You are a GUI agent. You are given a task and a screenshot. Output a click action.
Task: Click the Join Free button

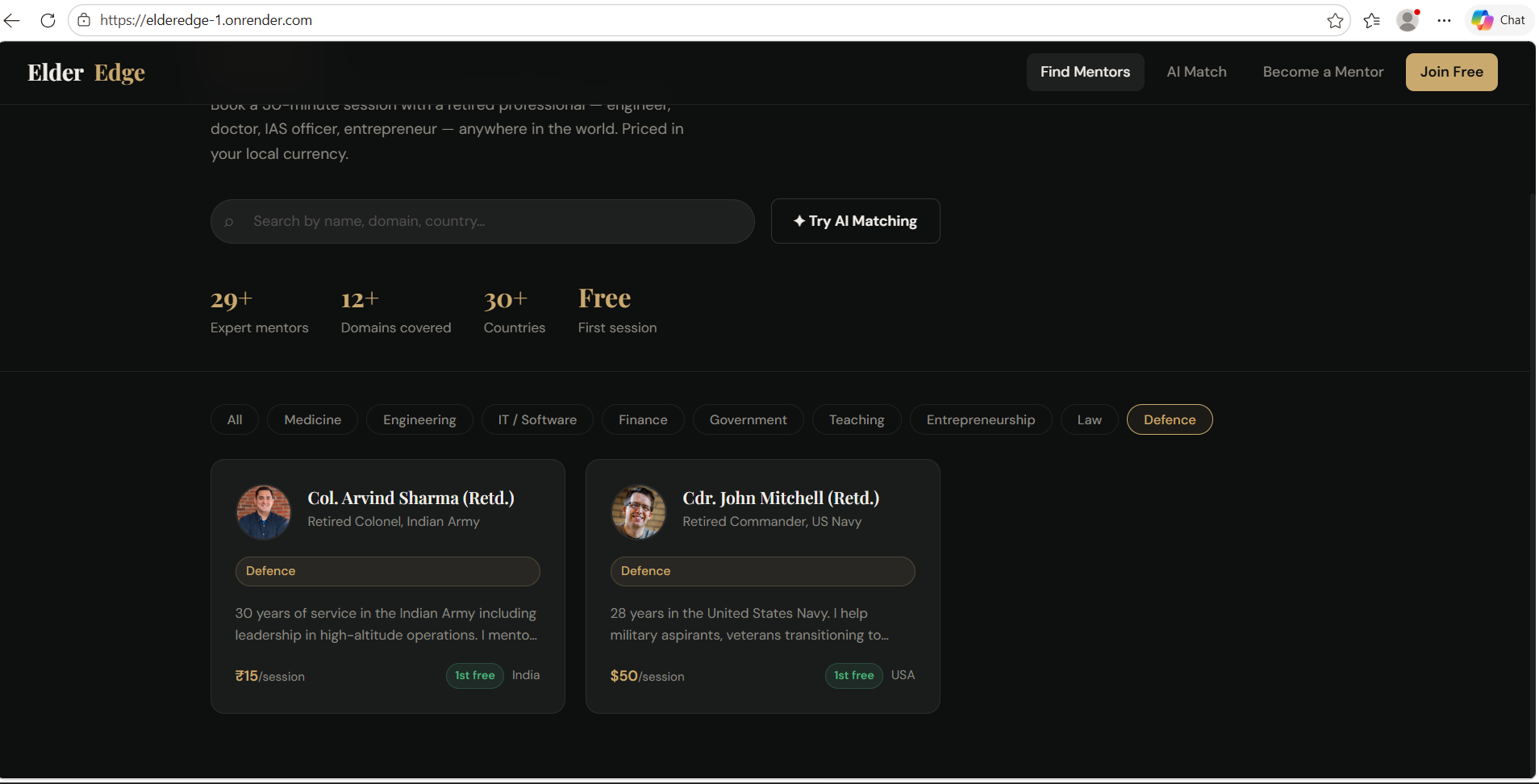pos(1451,72)
